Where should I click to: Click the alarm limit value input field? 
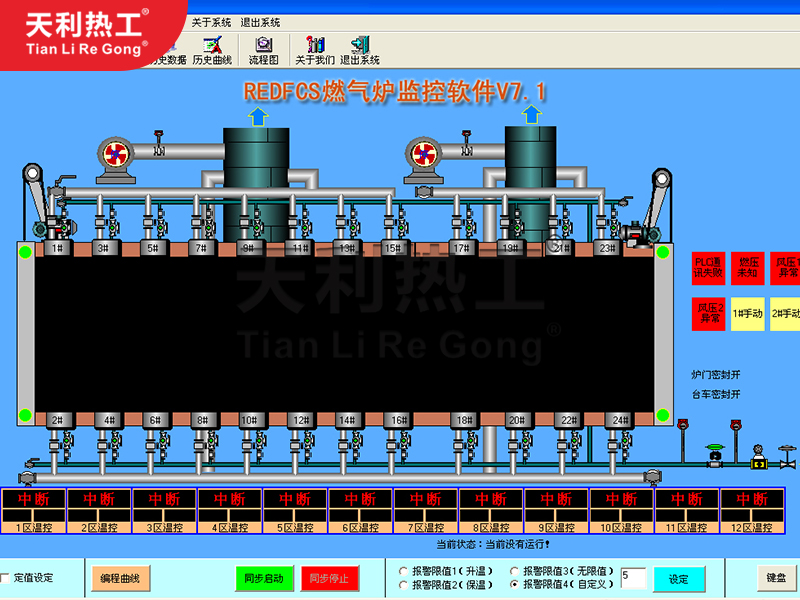[632, 577]
